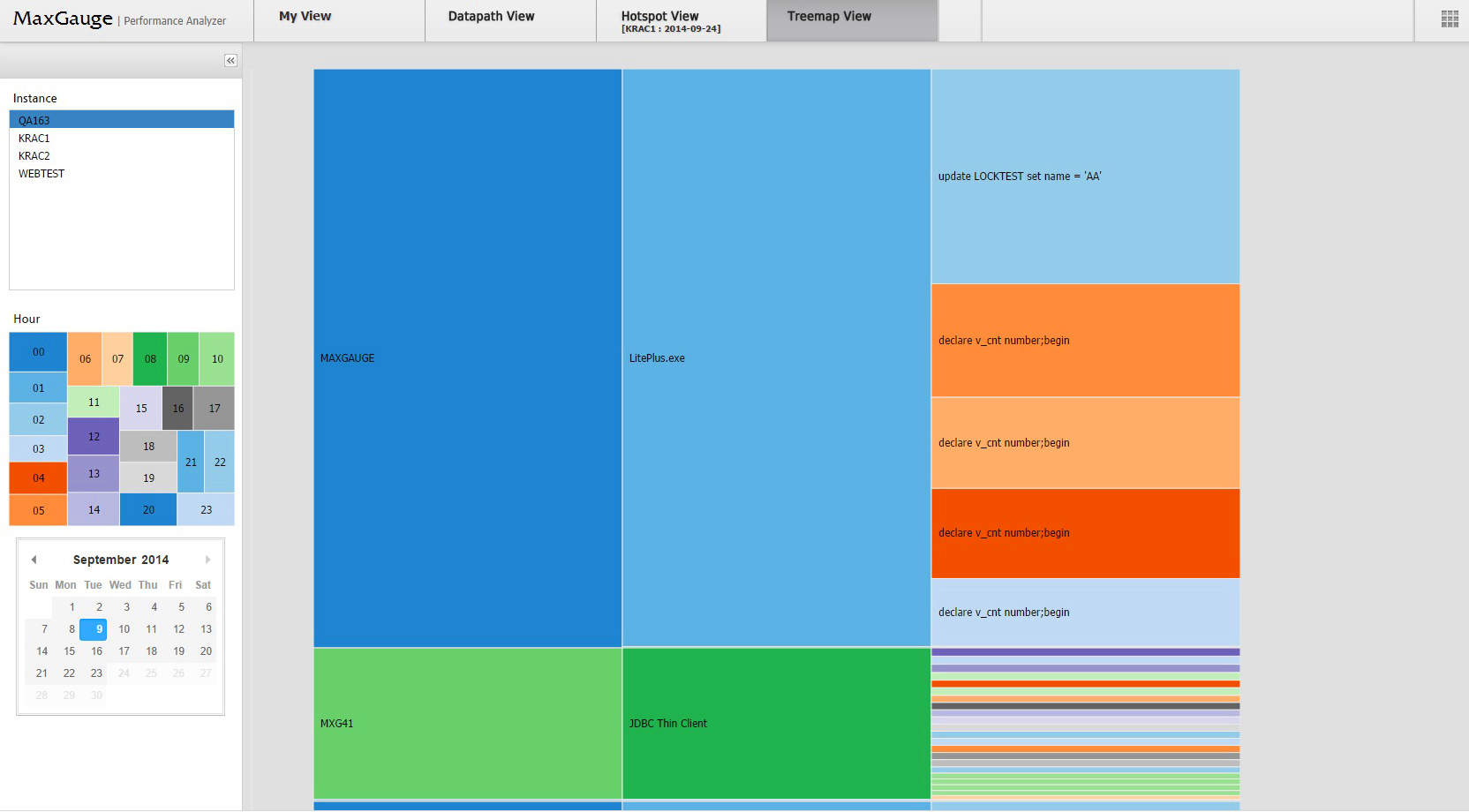Open the grid menu icon at top right
The width and height of the screenshot is (1469, 812).
(1450, 19)
